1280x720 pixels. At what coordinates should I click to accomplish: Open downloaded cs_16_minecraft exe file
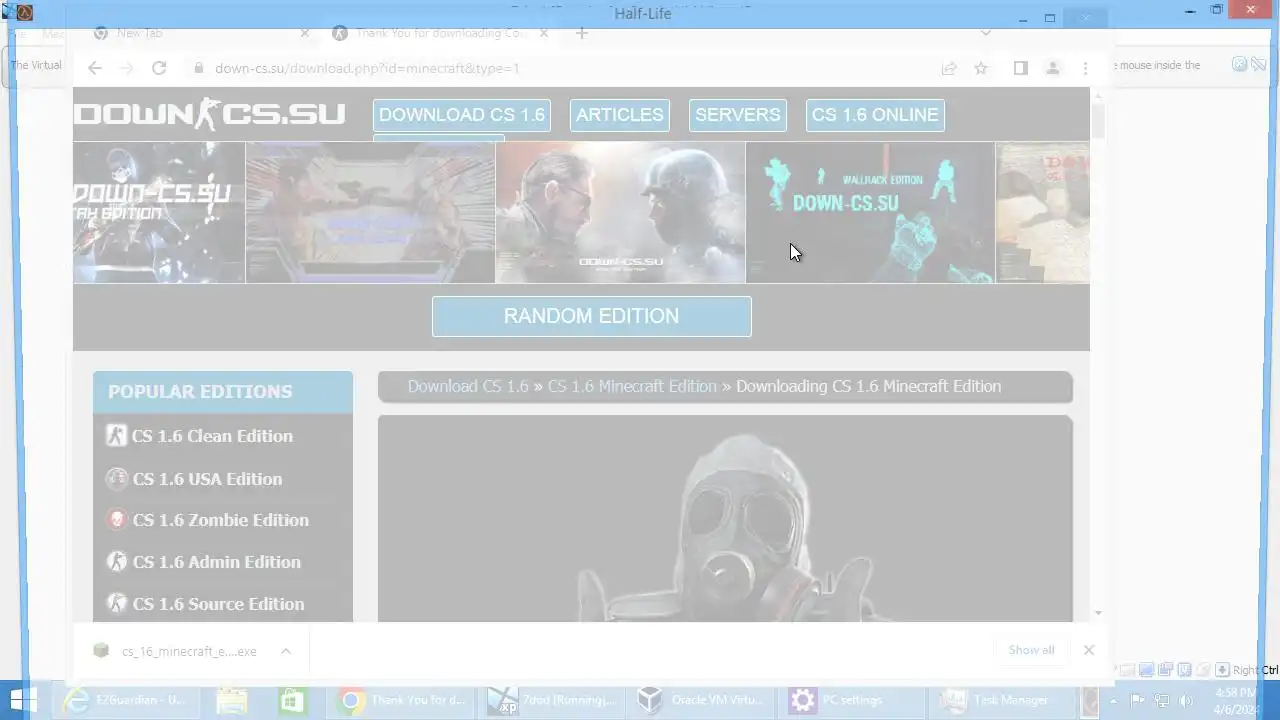point(178,651)
